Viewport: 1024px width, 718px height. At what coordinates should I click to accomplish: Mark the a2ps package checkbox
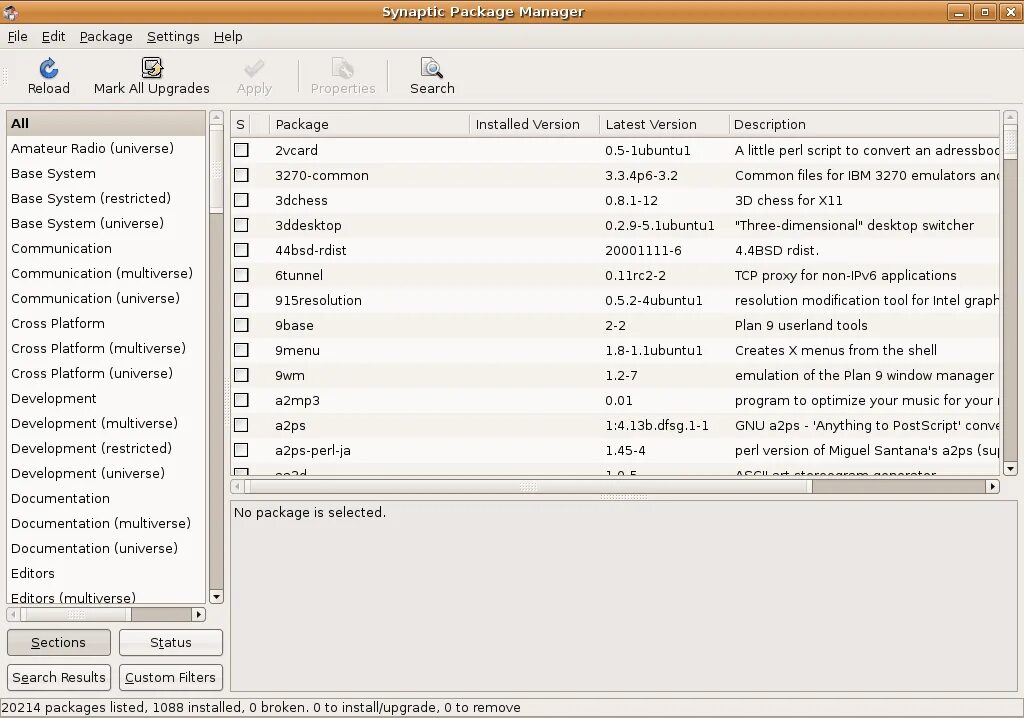click(242, 425)
